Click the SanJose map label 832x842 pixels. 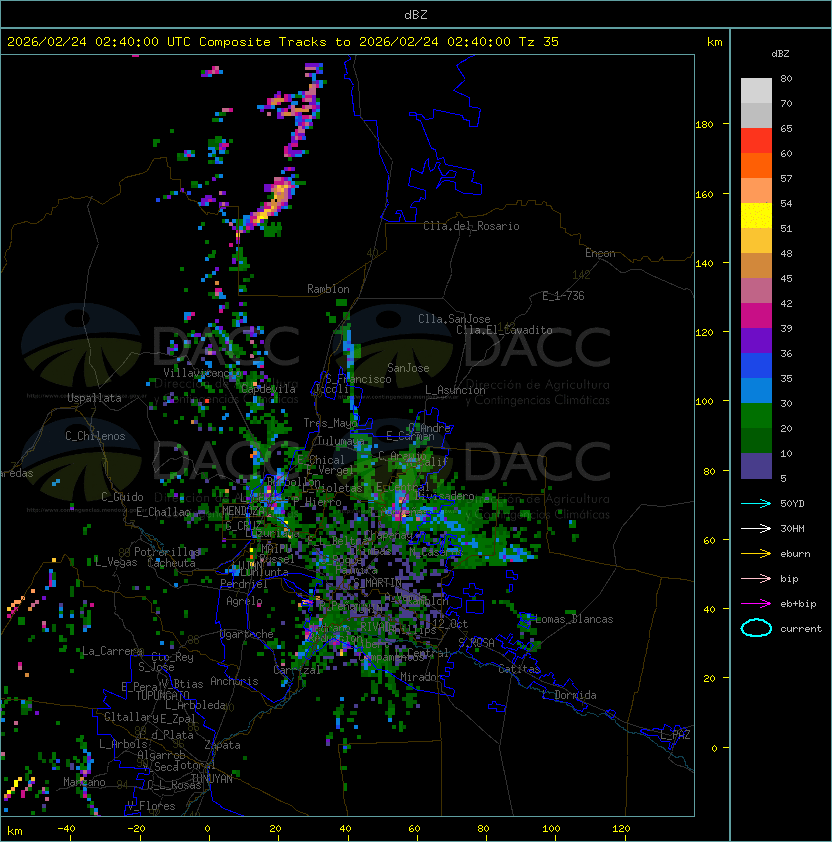click(408, 368)
